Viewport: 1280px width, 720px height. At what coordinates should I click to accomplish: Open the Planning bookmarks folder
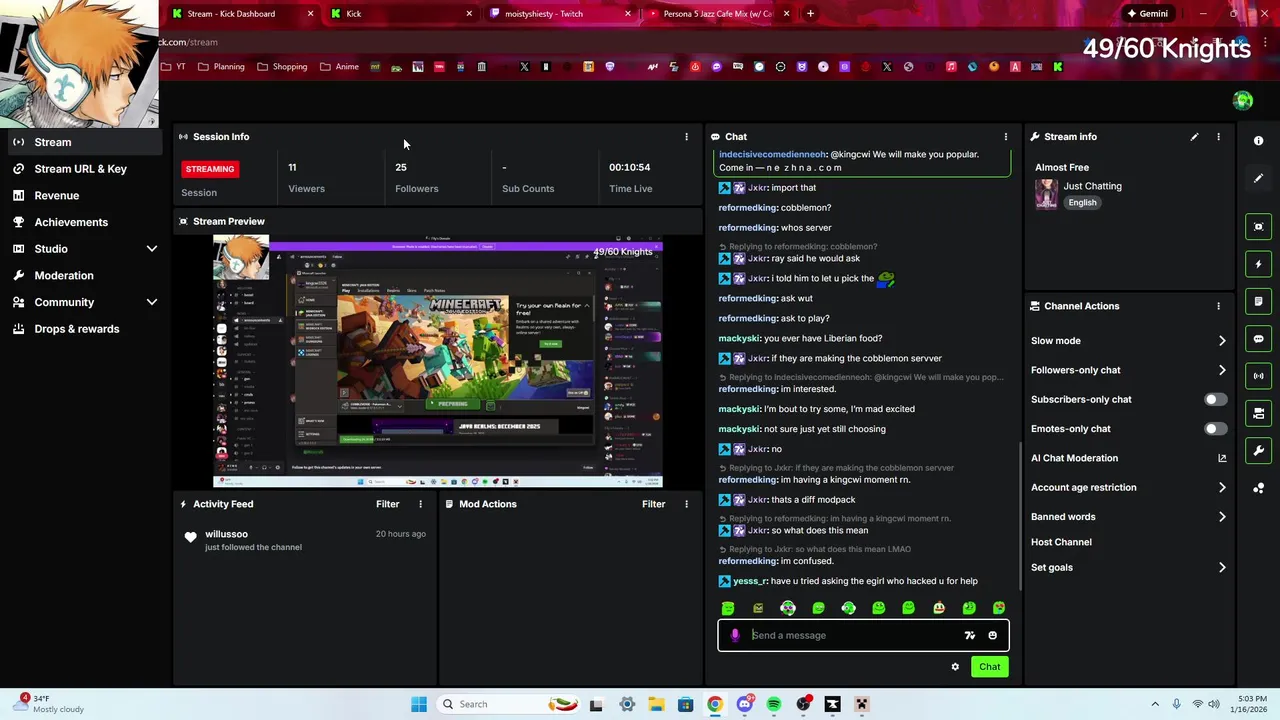pyautogui.click(x=221, y=67)
